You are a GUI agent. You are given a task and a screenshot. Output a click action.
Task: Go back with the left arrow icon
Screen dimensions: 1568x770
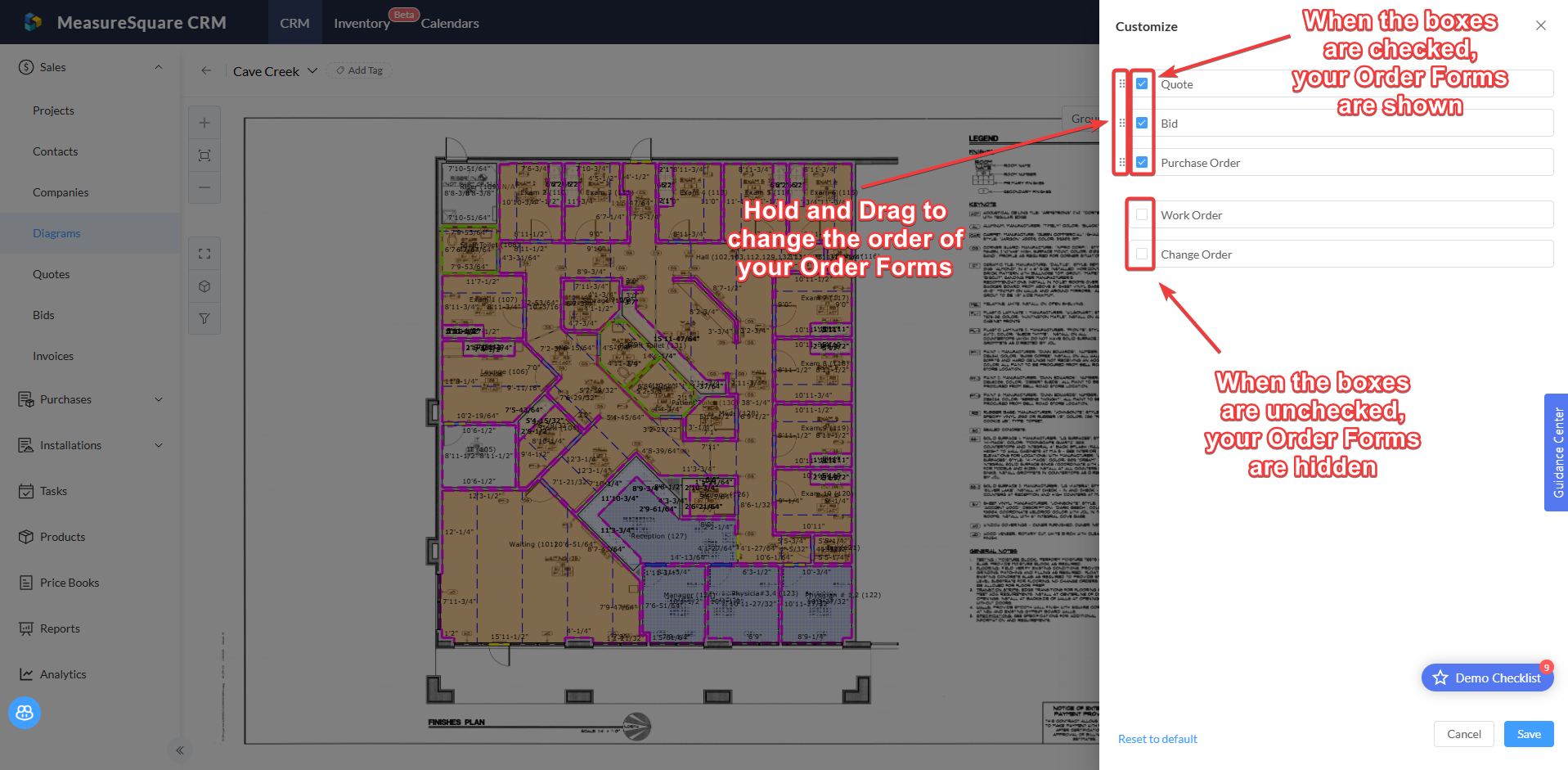(x=206, y=70)
